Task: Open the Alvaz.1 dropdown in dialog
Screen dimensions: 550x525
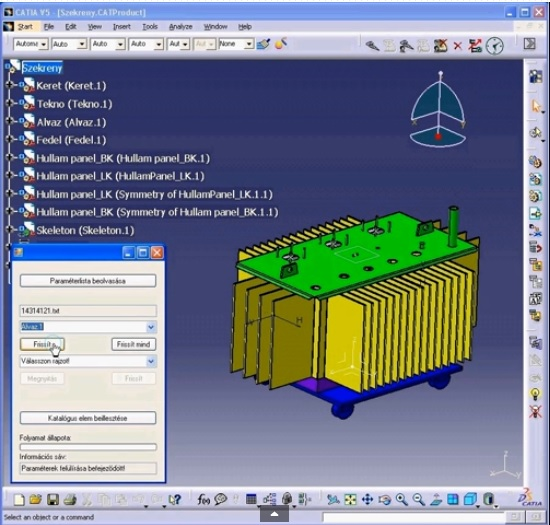Action: click(151, 327)
